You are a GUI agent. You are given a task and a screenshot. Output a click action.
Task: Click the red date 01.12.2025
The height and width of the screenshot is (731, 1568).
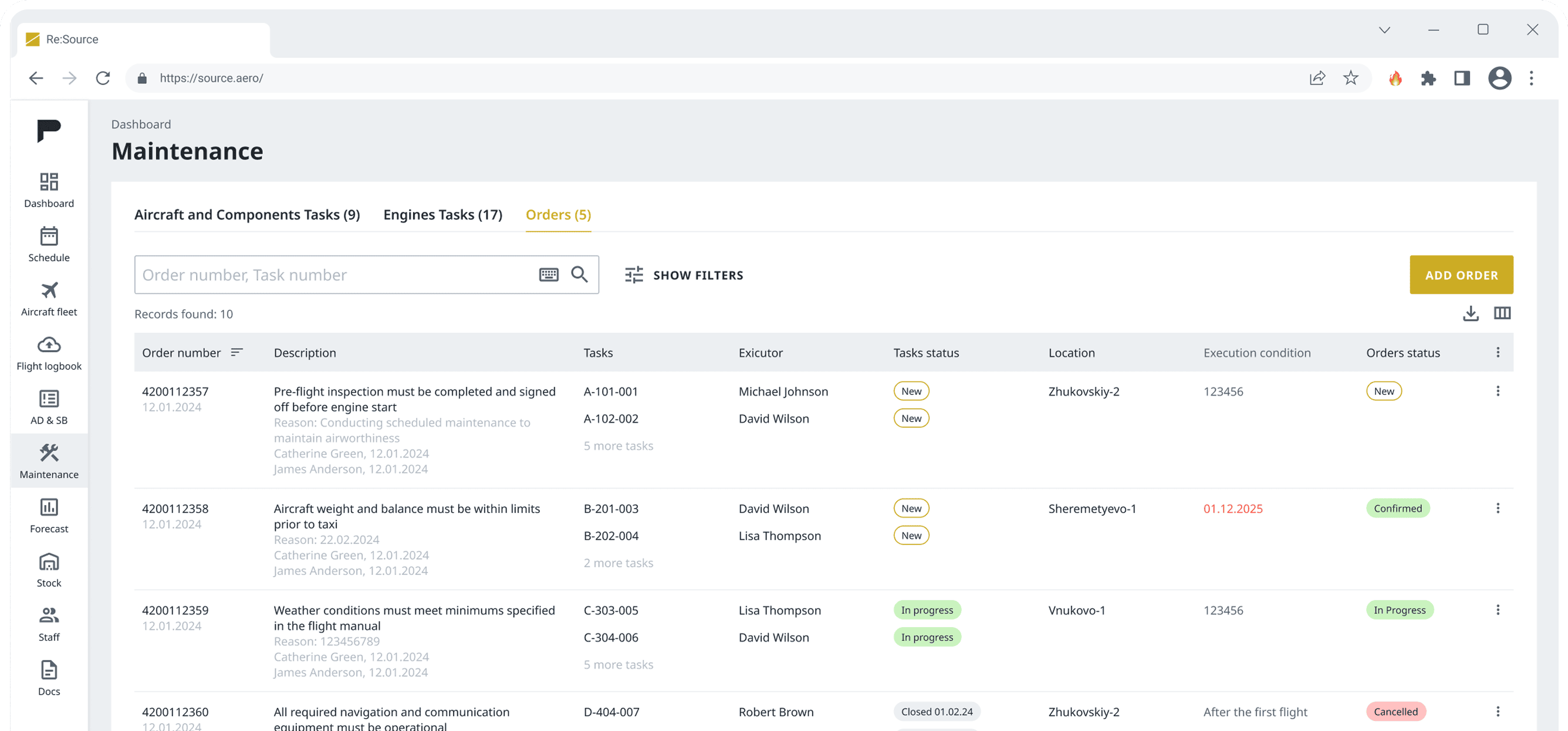1234,508
